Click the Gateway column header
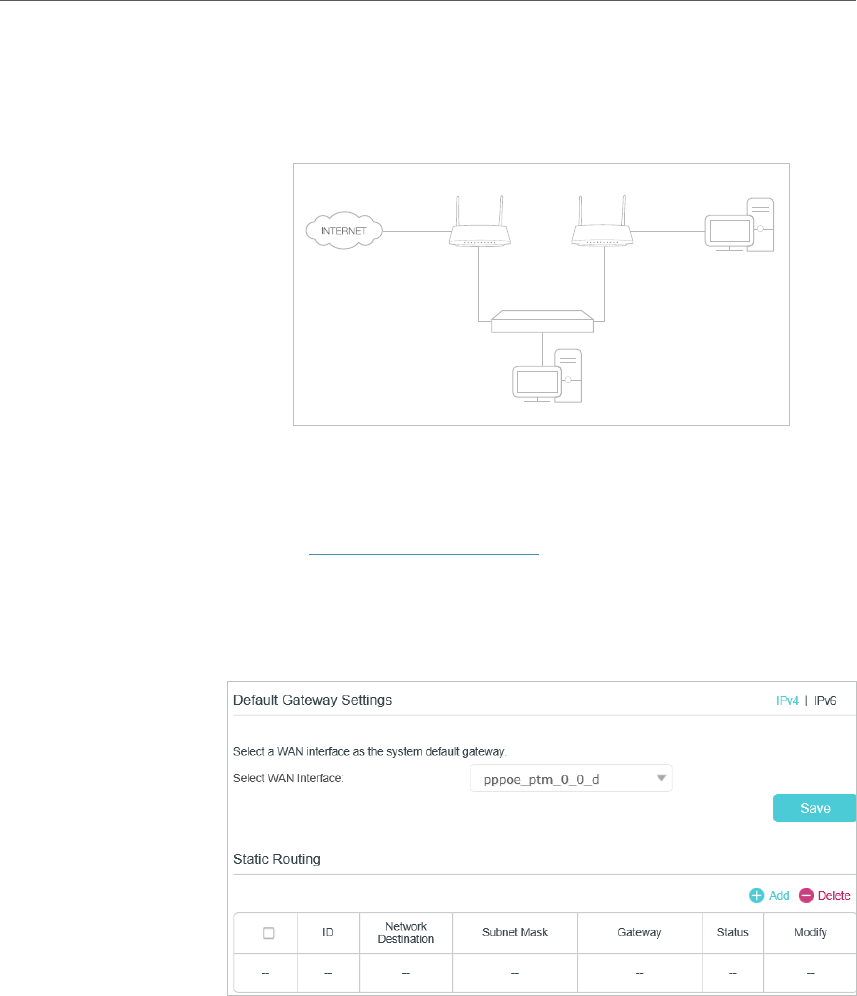Screen dimensions: 857x996 pyautogui.click(x=639, y=932)
